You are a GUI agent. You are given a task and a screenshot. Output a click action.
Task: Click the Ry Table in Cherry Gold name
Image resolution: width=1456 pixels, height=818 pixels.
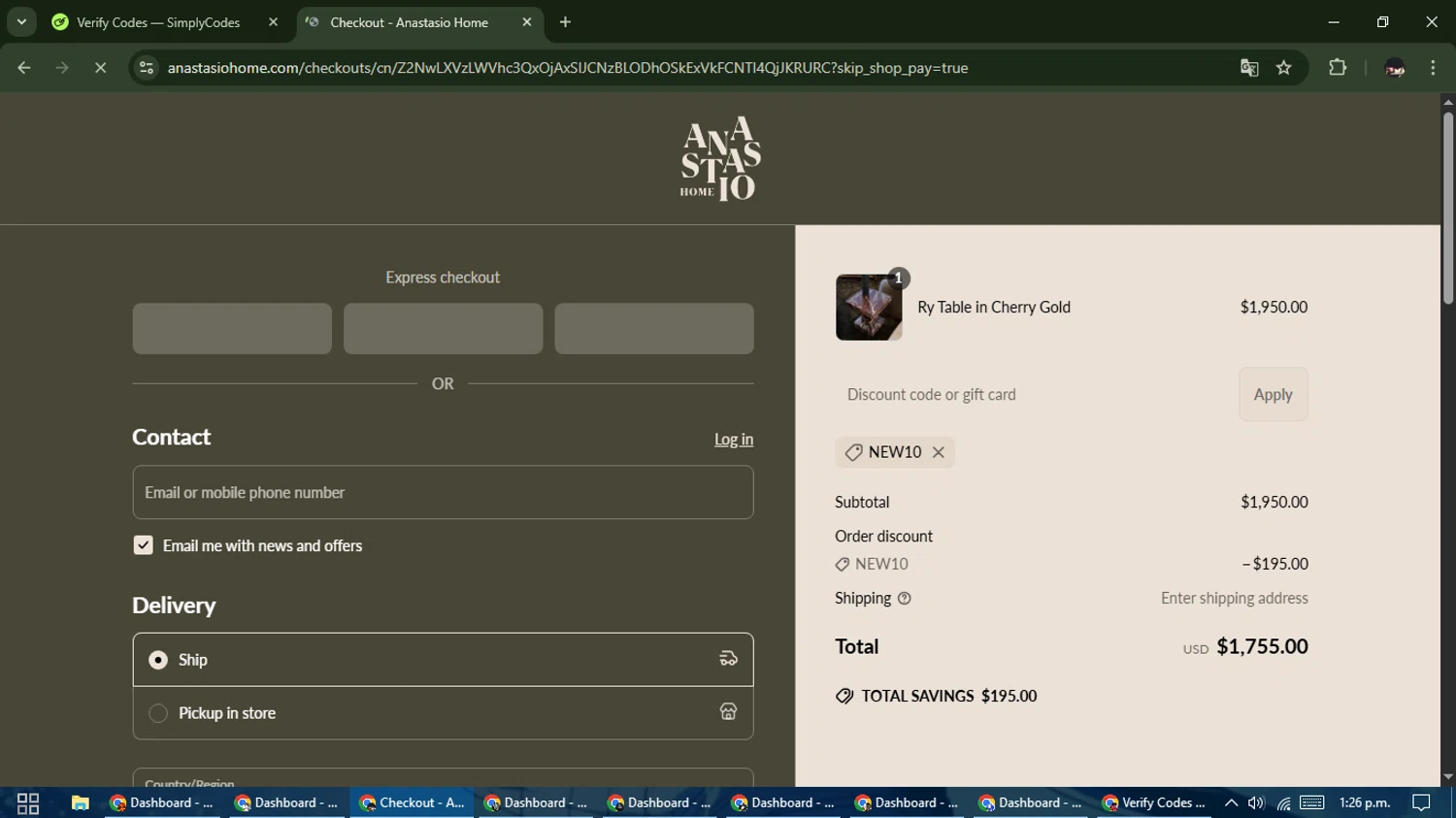pyautogui.click(x=994, y=308)
